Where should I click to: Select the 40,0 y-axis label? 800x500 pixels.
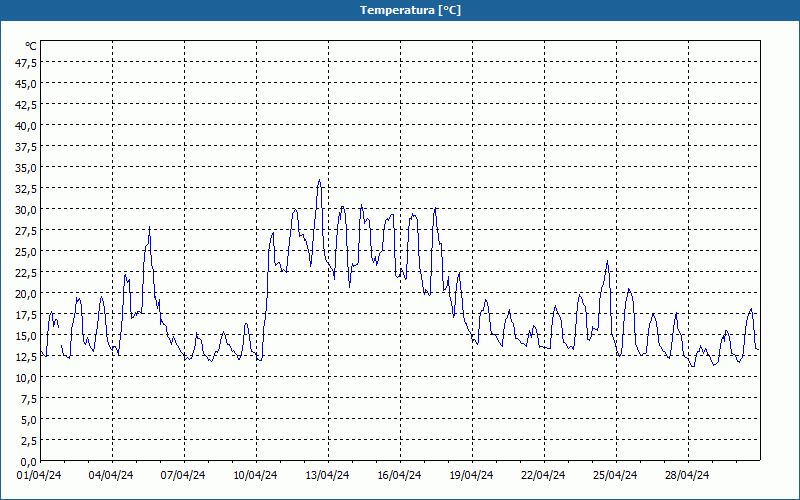pos(26,126)
